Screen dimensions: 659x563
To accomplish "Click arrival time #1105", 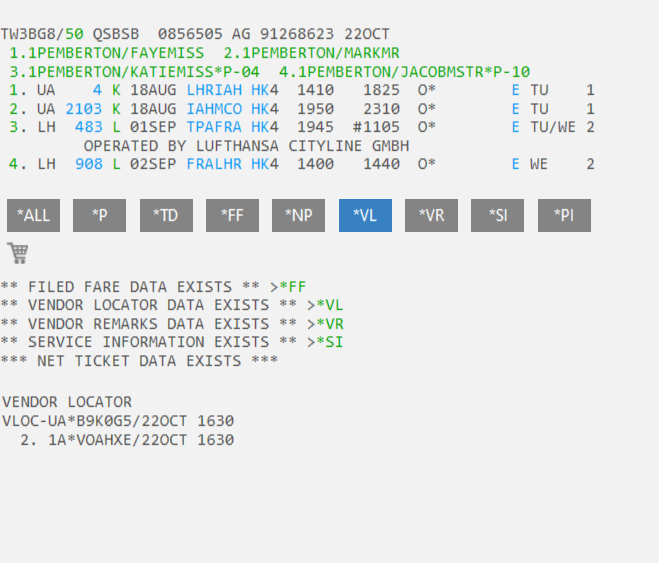I will (376, 127).
